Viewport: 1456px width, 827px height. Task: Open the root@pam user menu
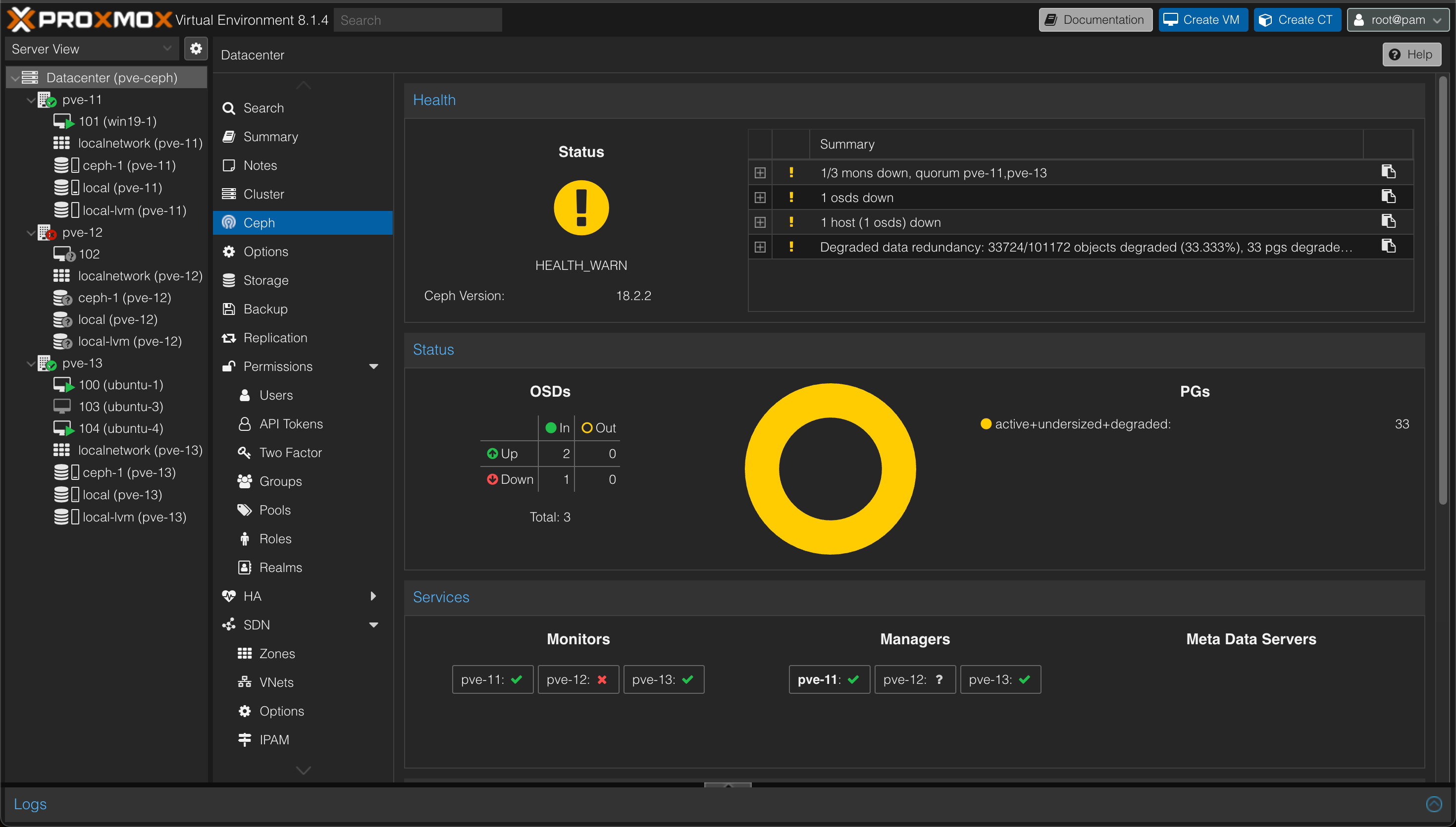click(x=1398, y=20)
